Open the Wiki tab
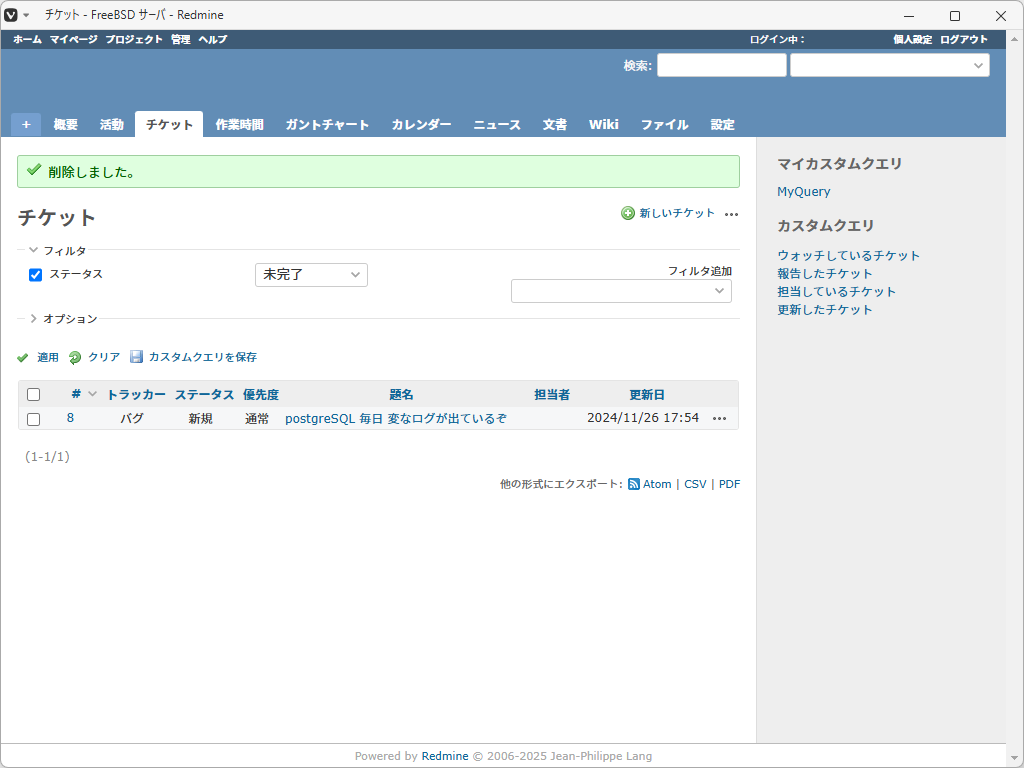Viewport: 1024px width, 768px height. point(603,124)
